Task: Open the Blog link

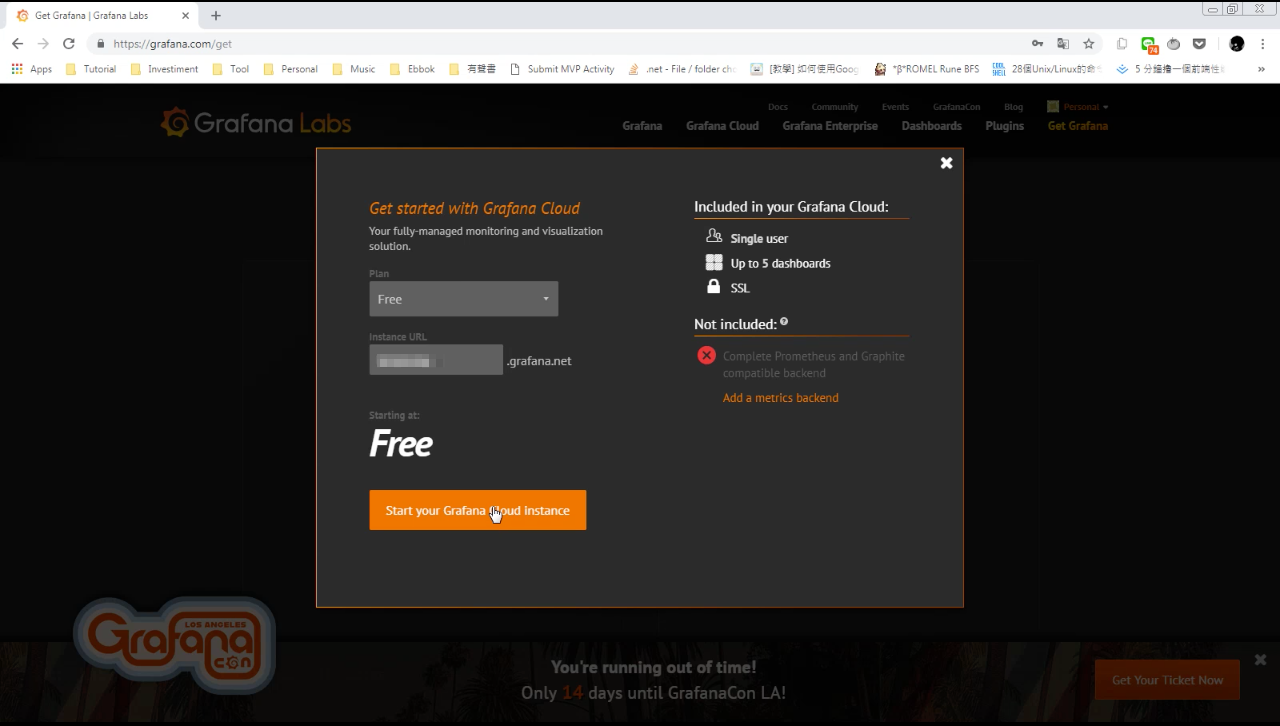Action: click(x=1013, y=107)
